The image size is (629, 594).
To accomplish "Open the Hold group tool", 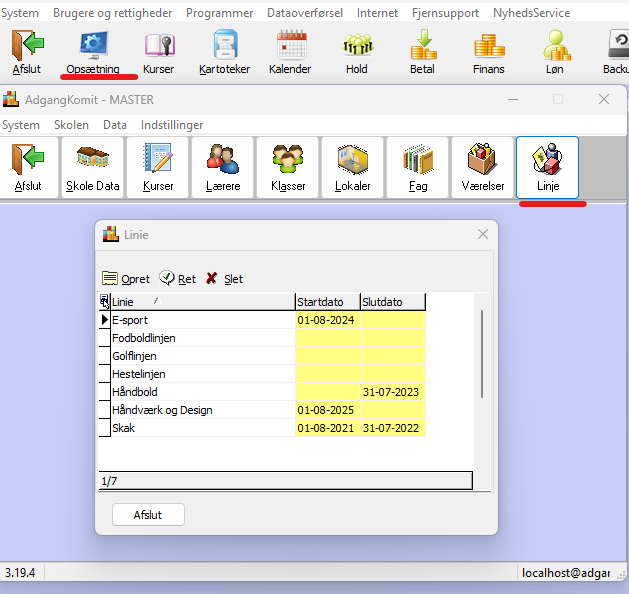I will pyautogui.click(x=357, y=52).
